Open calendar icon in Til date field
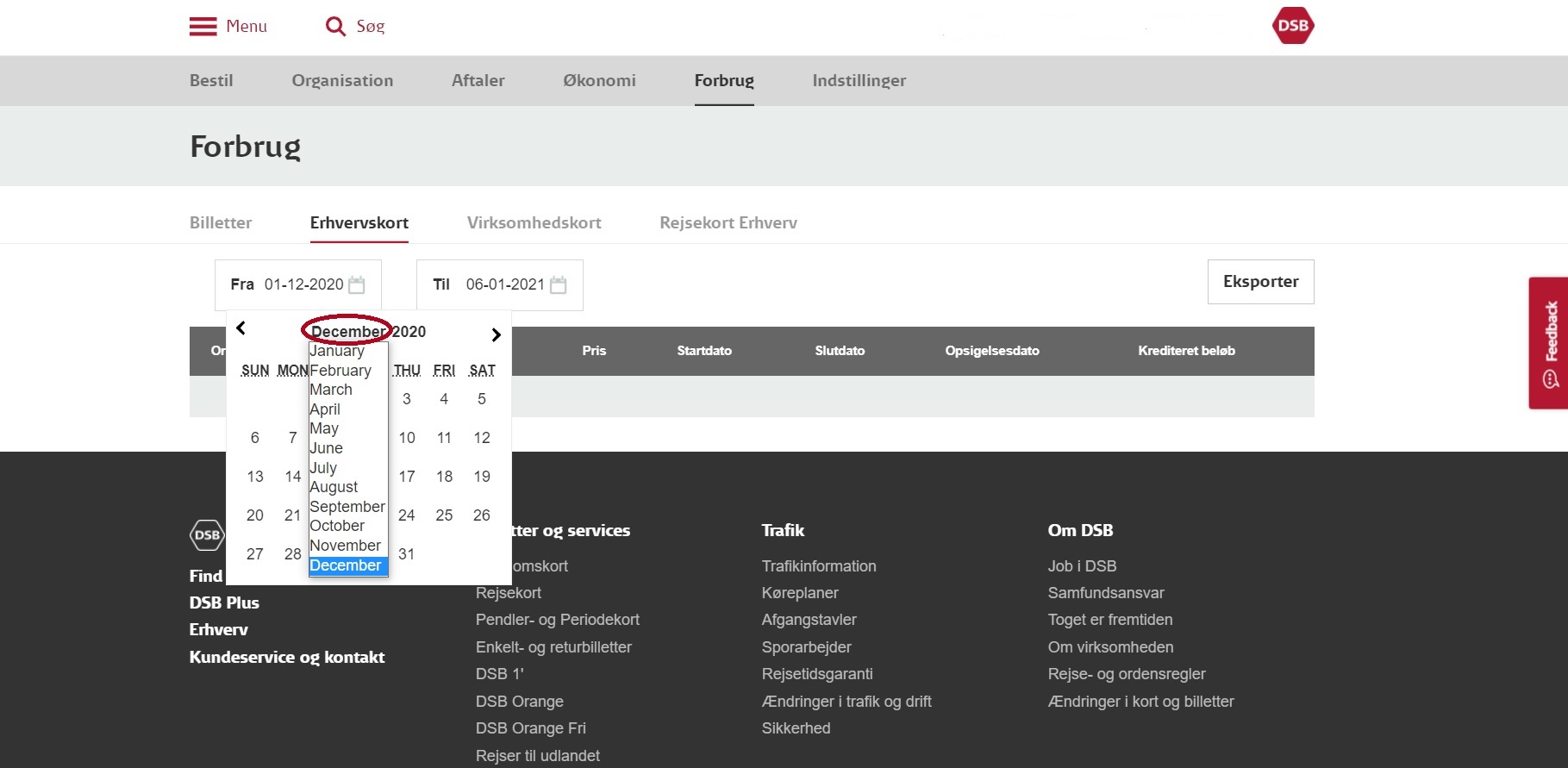 point(558,284)
